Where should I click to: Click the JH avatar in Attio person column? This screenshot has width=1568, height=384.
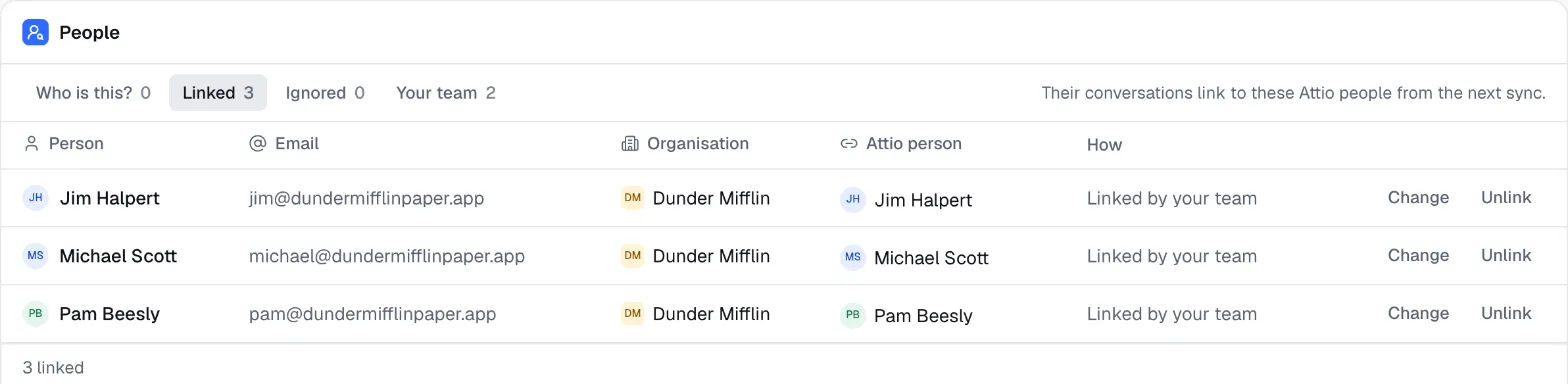click(x=853, y=199)
